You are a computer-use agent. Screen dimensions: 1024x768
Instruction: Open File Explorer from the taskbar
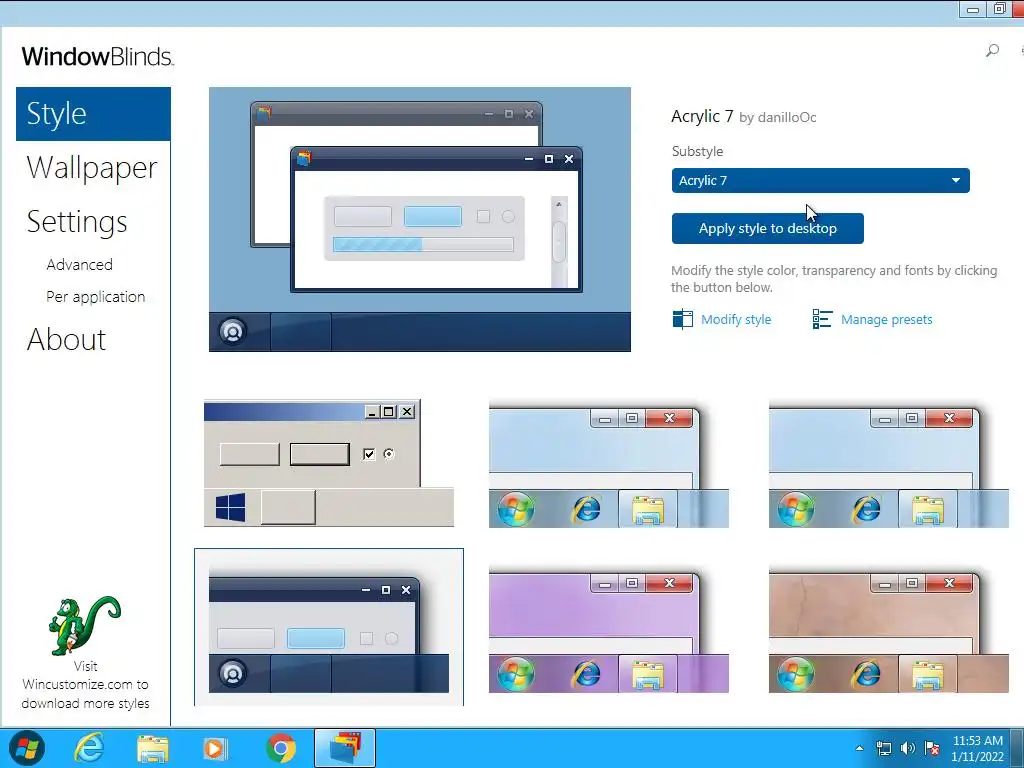[x=153, y=749]
